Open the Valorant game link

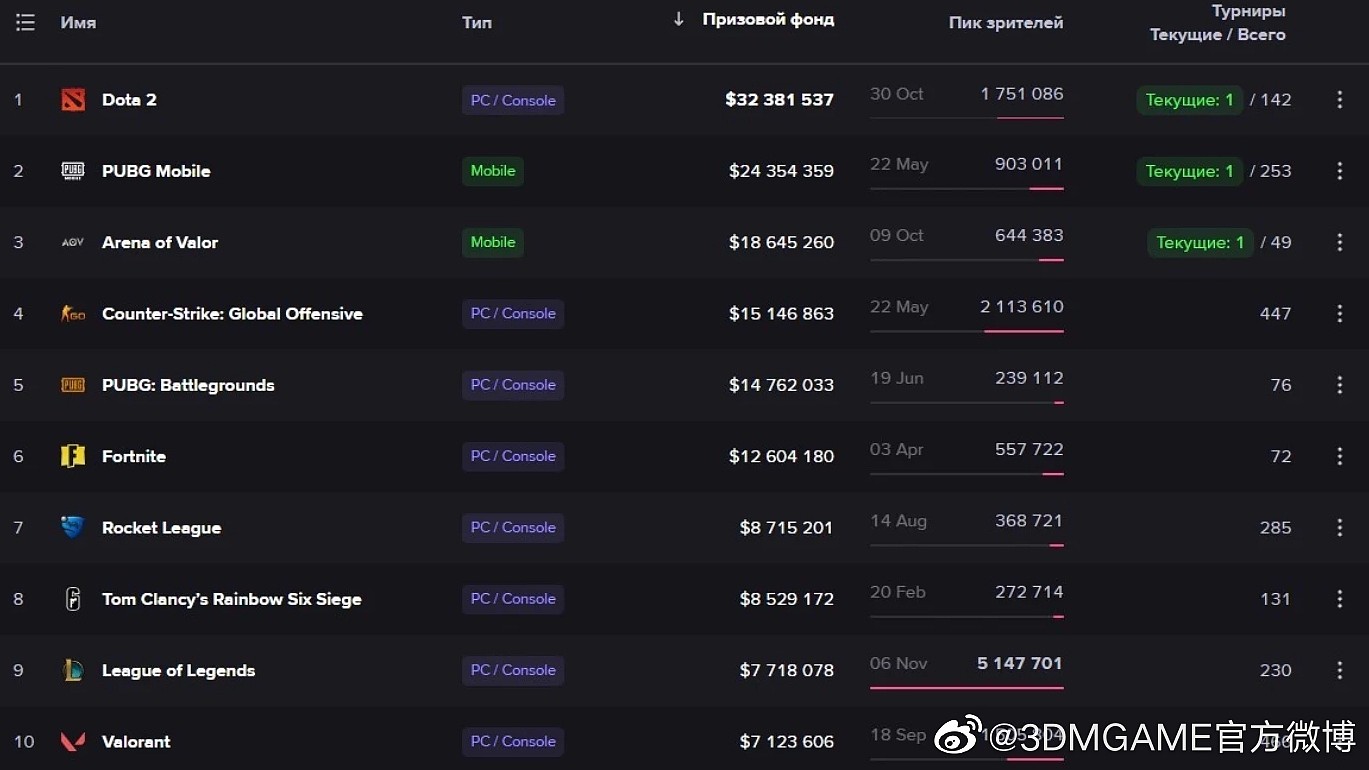(136, 742)
